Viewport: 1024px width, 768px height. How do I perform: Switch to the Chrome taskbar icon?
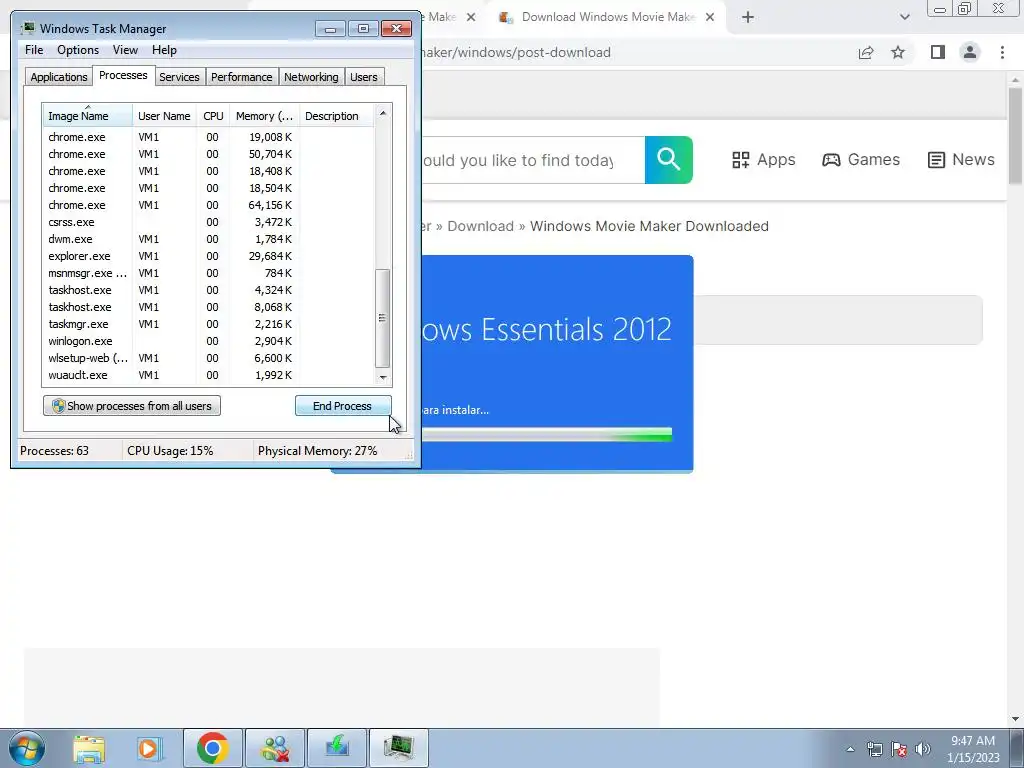[212, 748]
